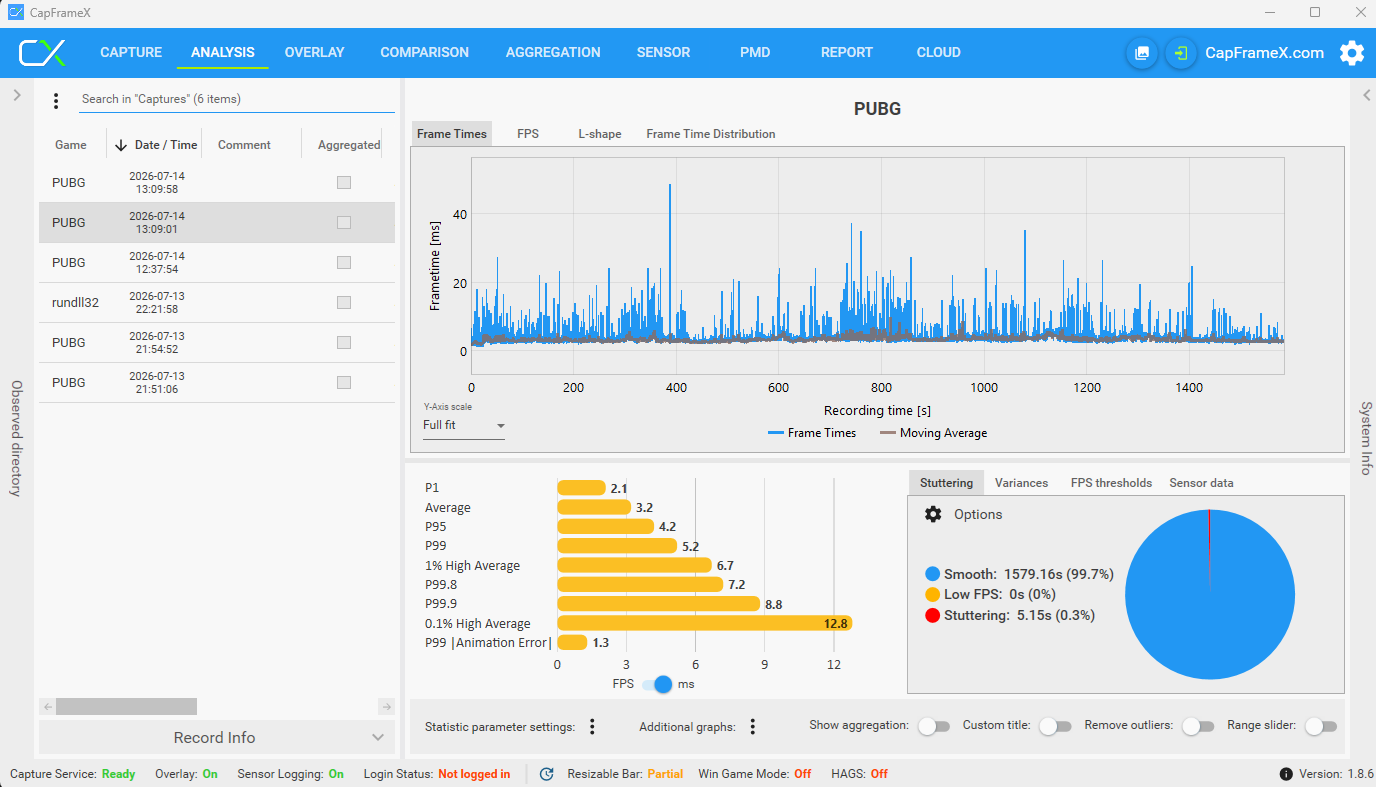The width and height of the screenshot is (1376, 787).
Task: Select the Frame Time Distribution tab
Action: [711, 134]
